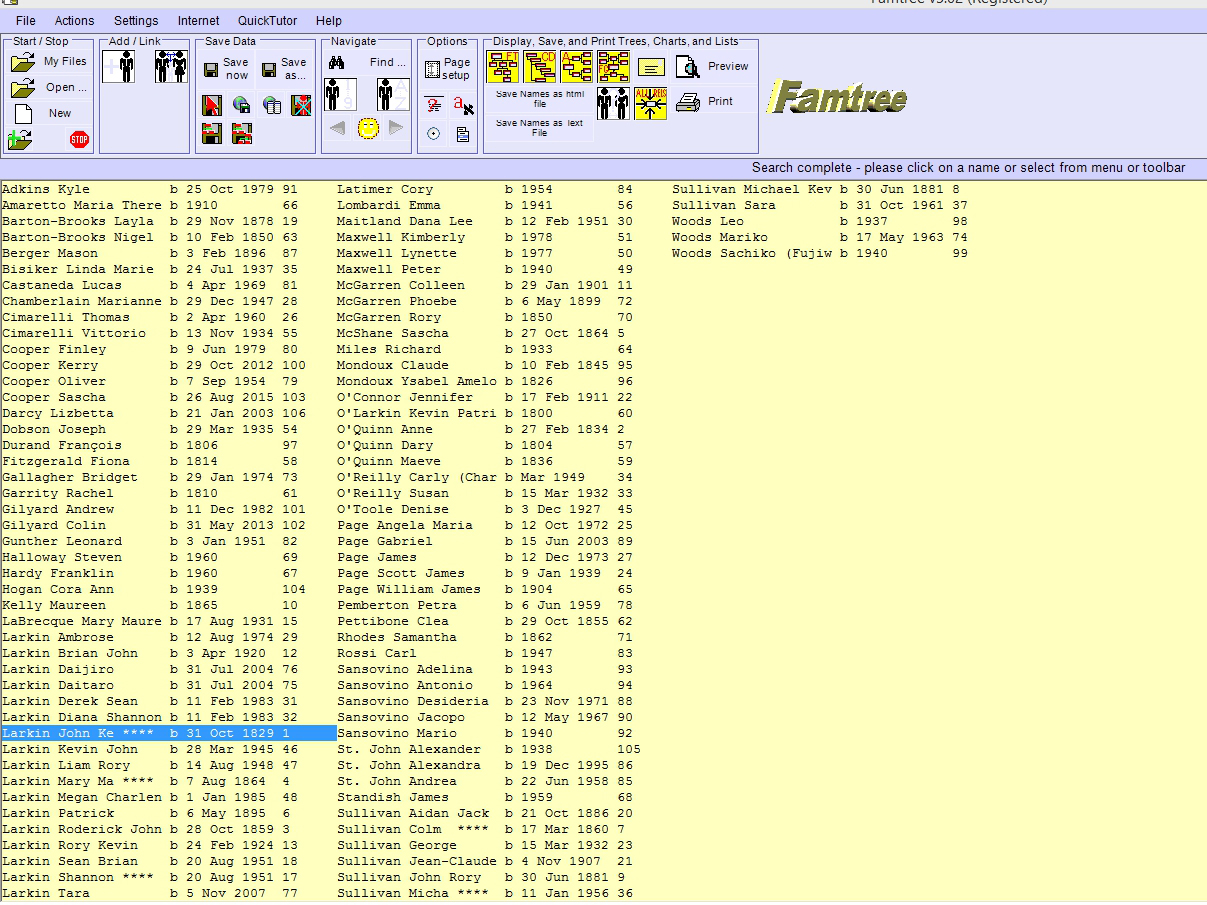Screen dimensions: 1207x905
Task: Select Durand François b 1806
Action: point(168,445)
